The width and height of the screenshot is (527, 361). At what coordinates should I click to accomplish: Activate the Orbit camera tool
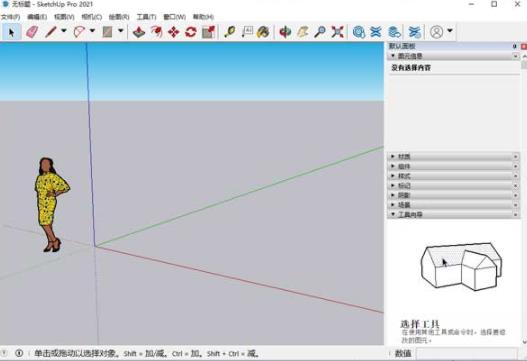pos(285,32)
